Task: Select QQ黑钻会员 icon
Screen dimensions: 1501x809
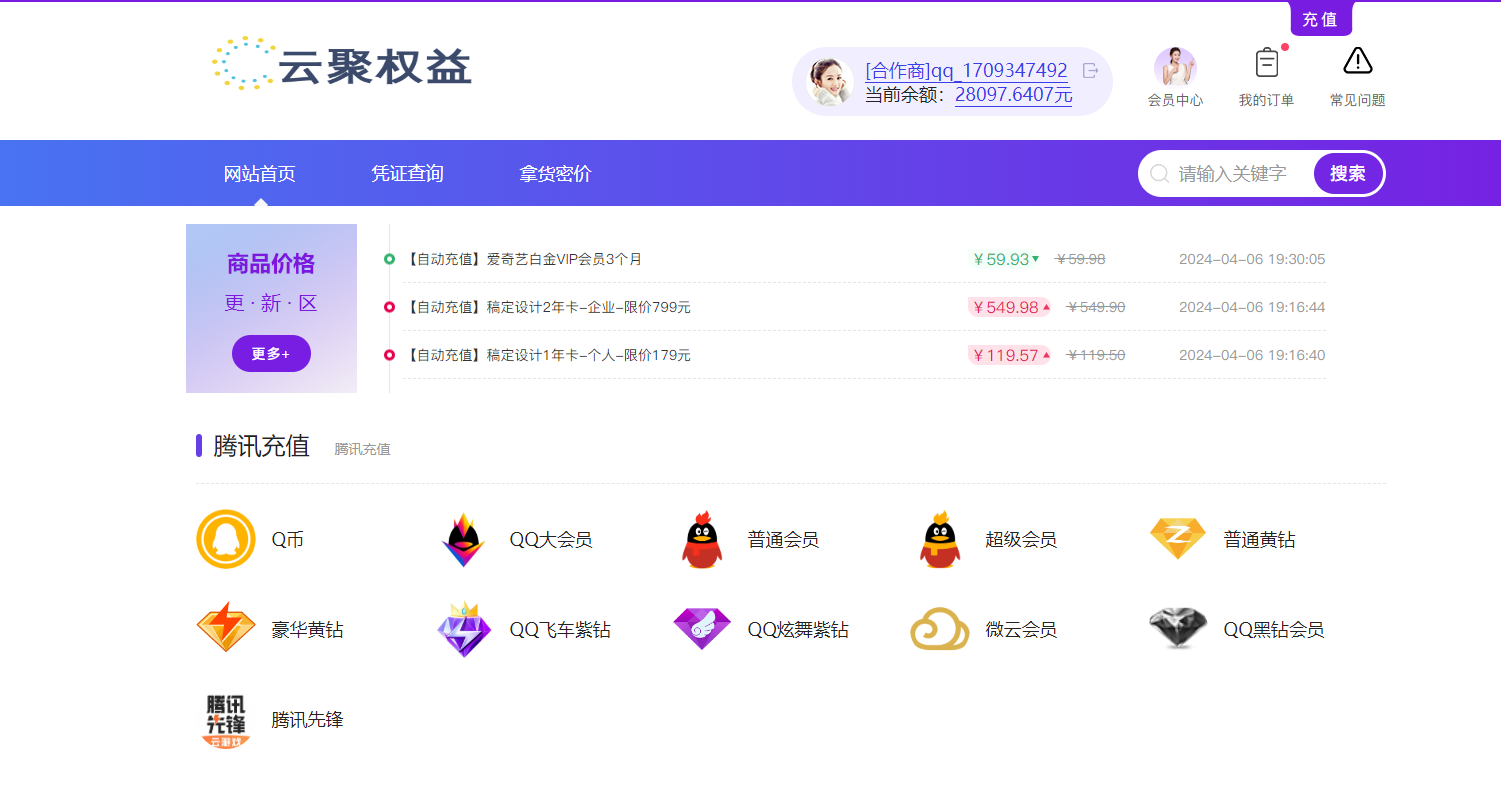Action: (1177, 629)
